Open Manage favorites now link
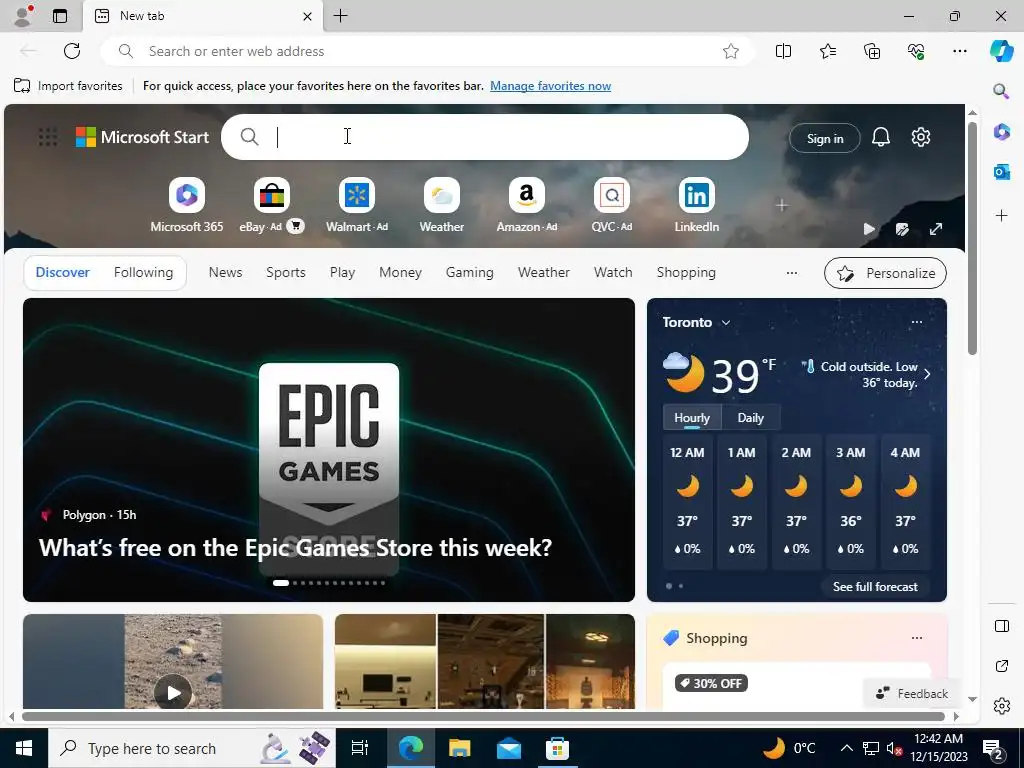The width and height of the screenshot is (1024, 768). click(x=551, y=86)
